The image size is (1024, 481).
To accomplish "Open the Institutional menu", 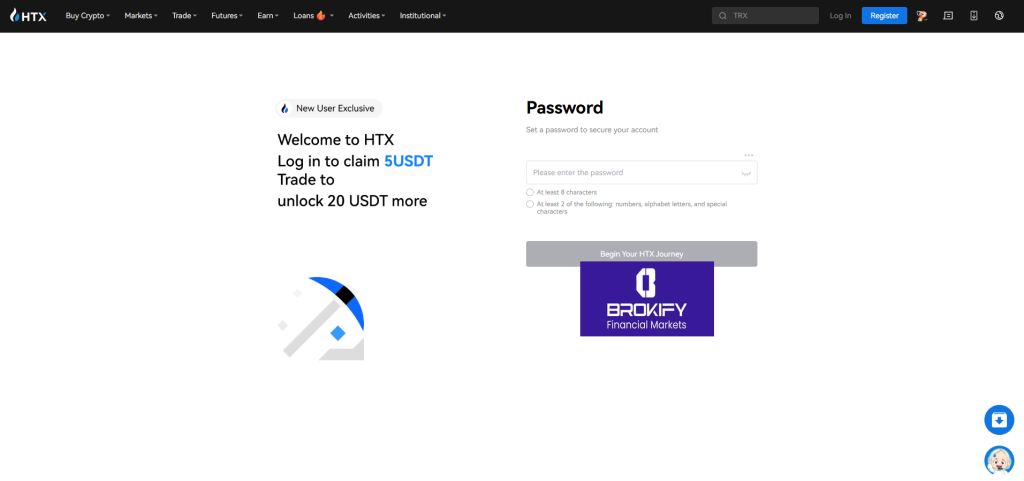I will (x=422, y=16).
